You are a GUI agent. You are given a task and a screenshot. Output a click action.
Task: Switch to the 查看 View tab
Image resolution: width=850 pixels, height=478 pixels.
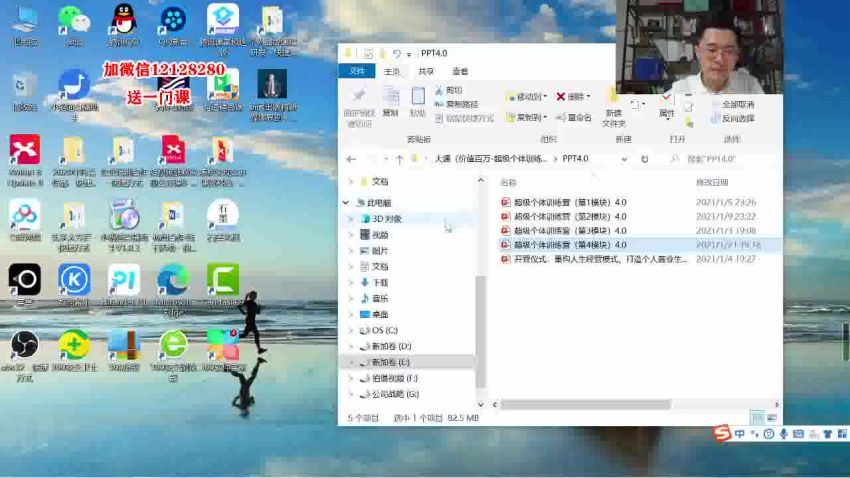pos(460,72)
